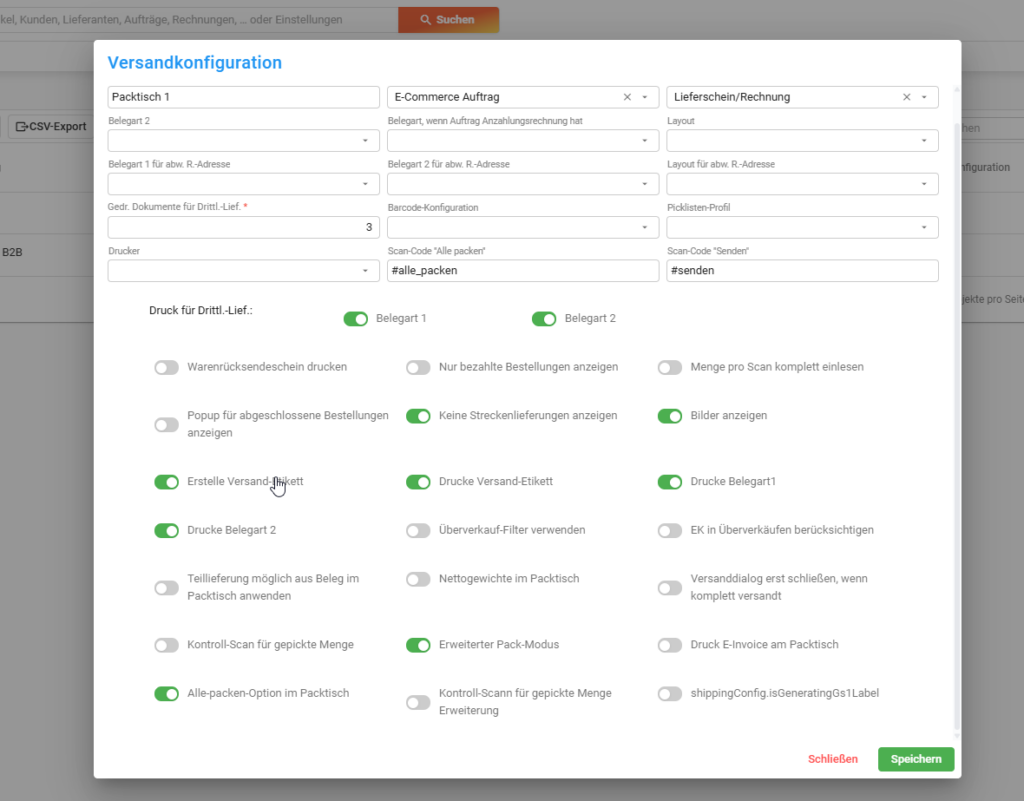Enable EK in Überverkäufen berücksichtigen
The width and height of the screenshot is (1024, 801).
pos(670,531)
